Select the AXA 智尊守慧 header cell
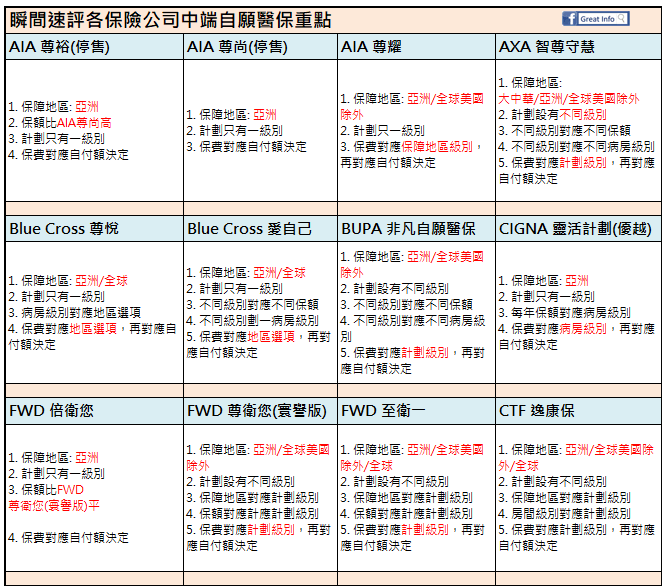664x586 pixels. tap(578, 47)
